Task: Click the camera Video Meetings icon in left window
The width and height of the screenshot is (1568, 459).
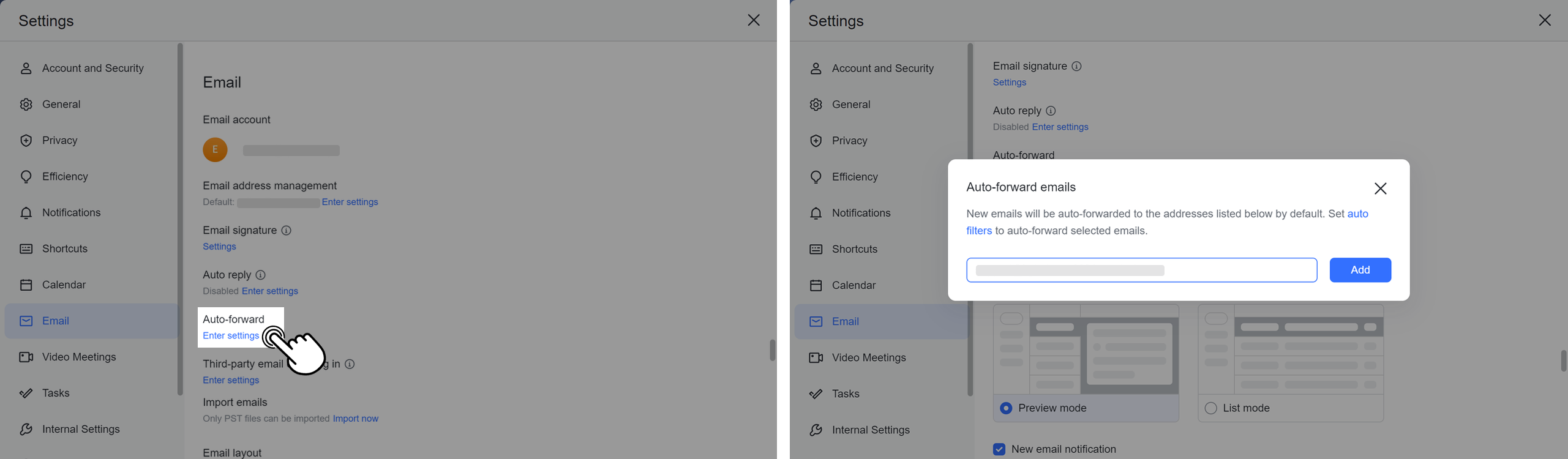Action: point(26,357)
